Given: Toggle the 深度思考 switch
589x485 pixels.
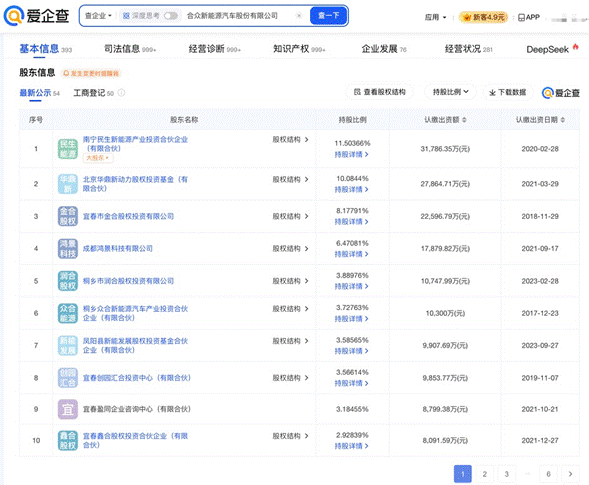Looking at the screenshot, I should coord(171,16).
